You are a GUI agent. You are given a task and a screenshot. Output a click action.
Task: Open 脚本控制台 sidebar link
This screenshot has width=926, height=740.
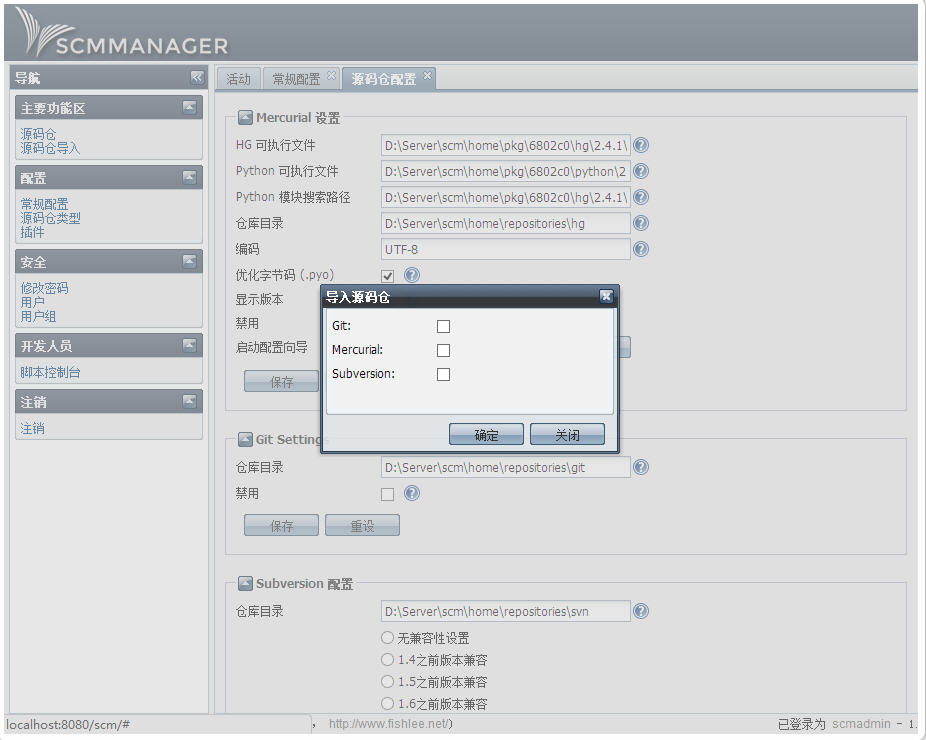[50, 372]
